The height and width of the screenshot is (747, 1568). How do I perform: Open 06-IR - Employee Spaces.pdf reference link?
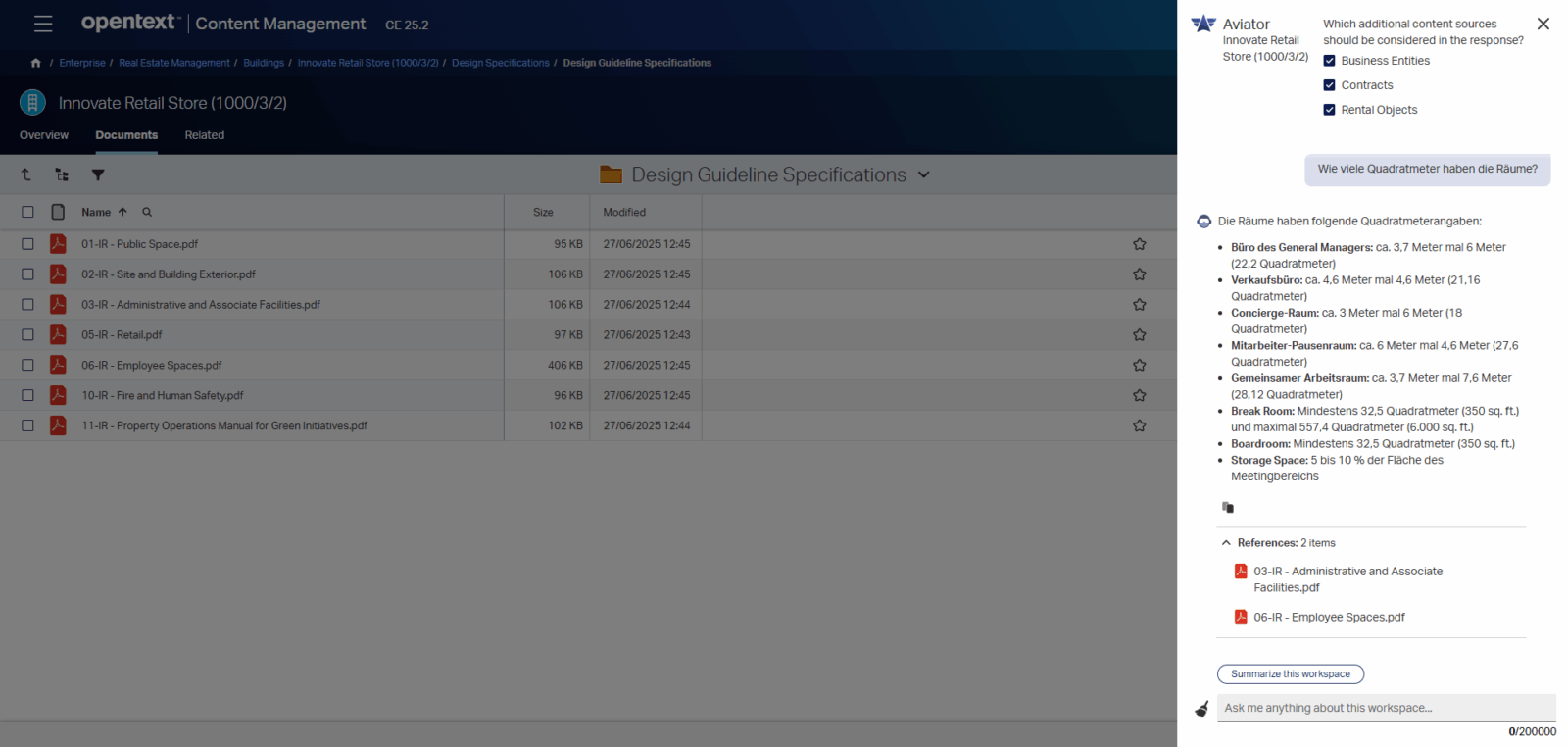pos(1329,618)
